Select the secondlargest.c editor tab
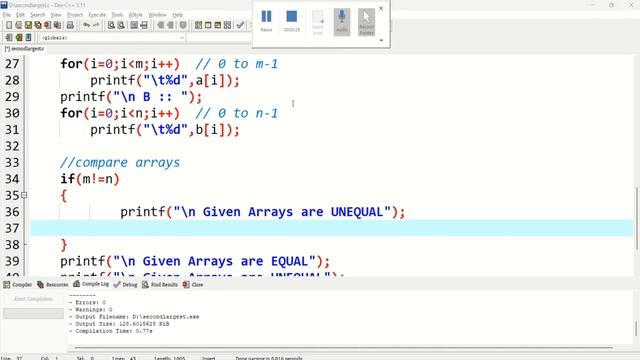The height and width of the screenshot is (360, 640). (x=24, y=49)
